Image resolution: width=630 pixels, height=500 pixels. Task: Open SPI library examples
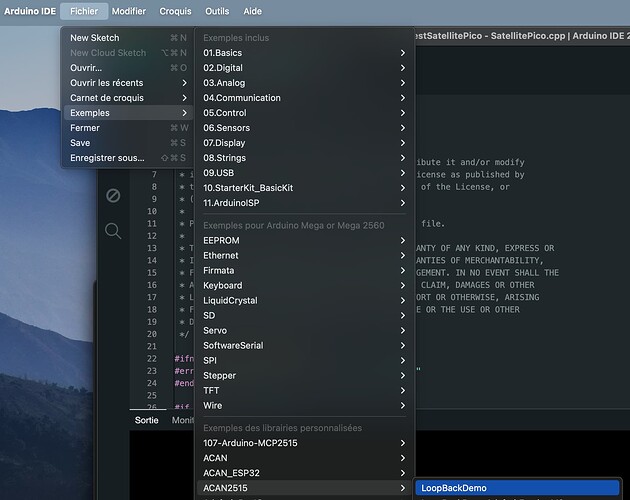click(x=305, y=361)
